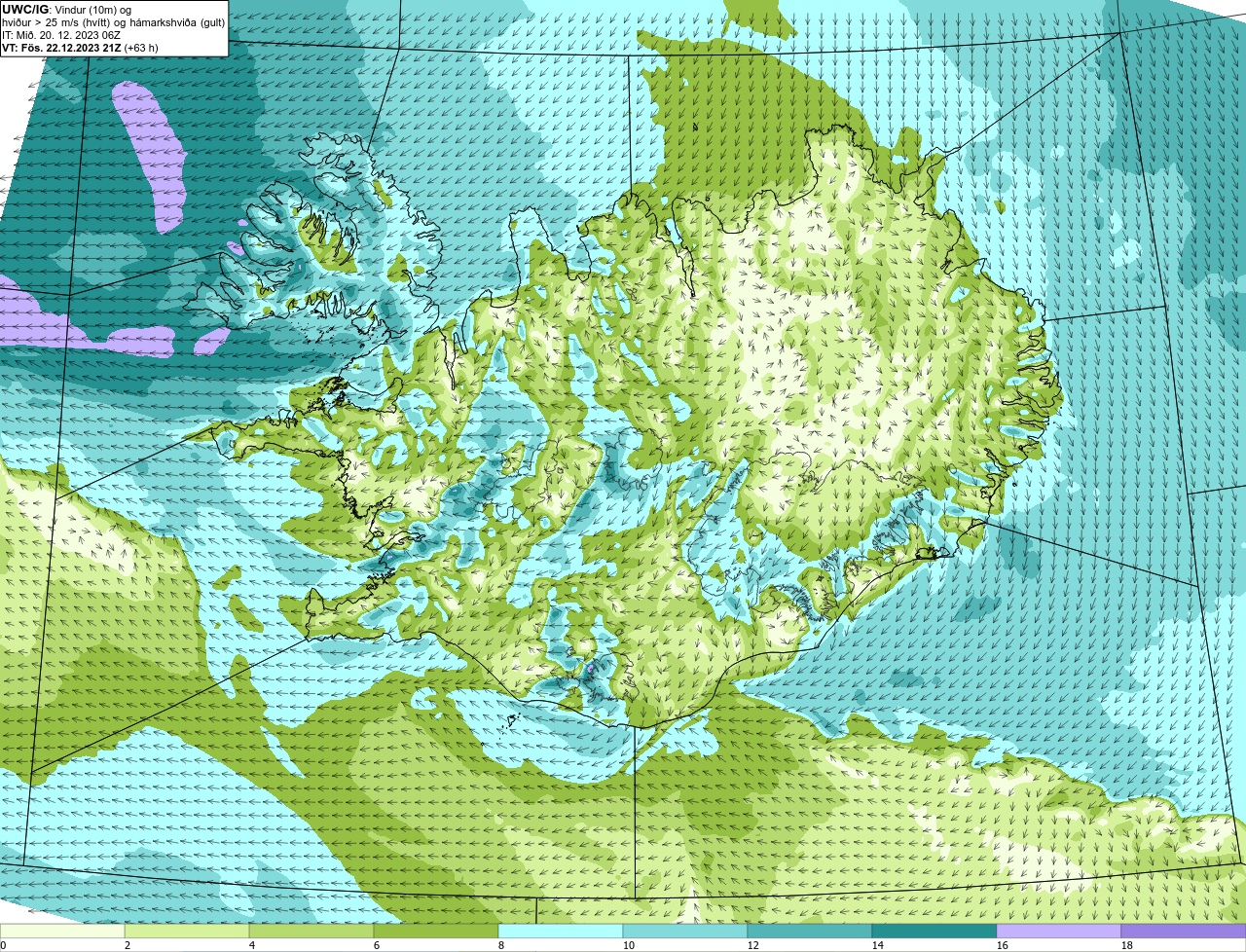The image size is (1246, 952).
Task: Click the legend scale label '14'
Action: pyautogui.click(x=878, y=945)
